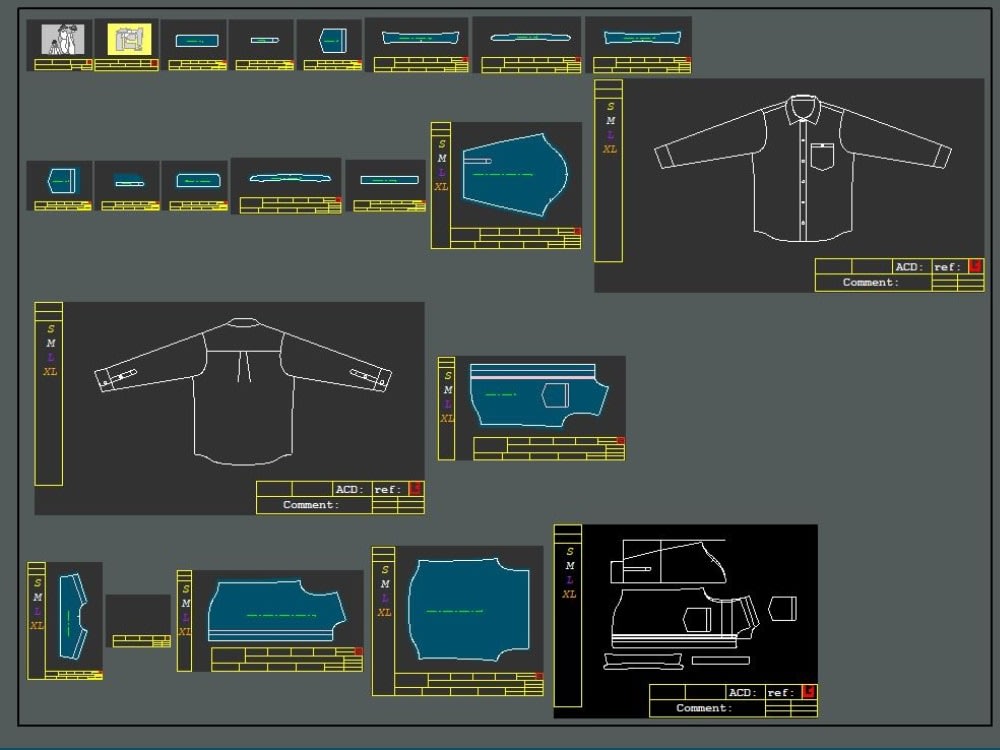The width and height of the screenshot is (1000, 750).
Task: Click the ACD label on the front shirt card
Action: coord(910,266)
